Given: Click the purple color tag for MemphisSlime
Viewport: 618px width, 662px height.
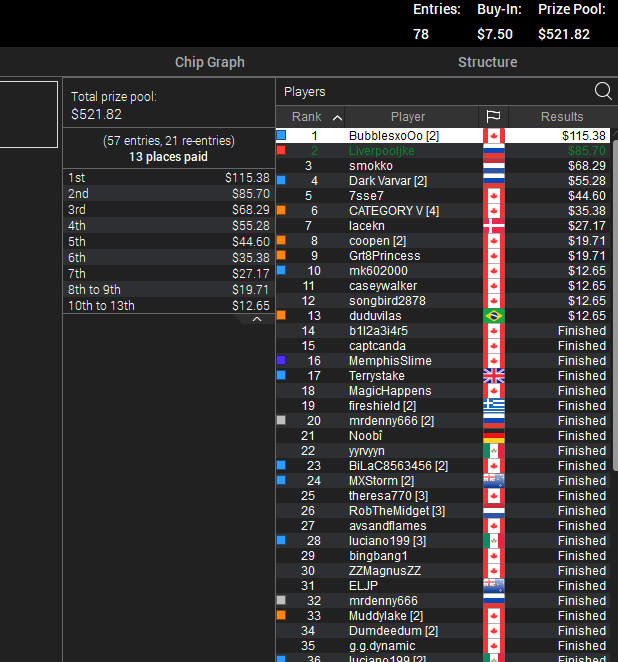Looking at the screenshot, I should click(281, 360).
